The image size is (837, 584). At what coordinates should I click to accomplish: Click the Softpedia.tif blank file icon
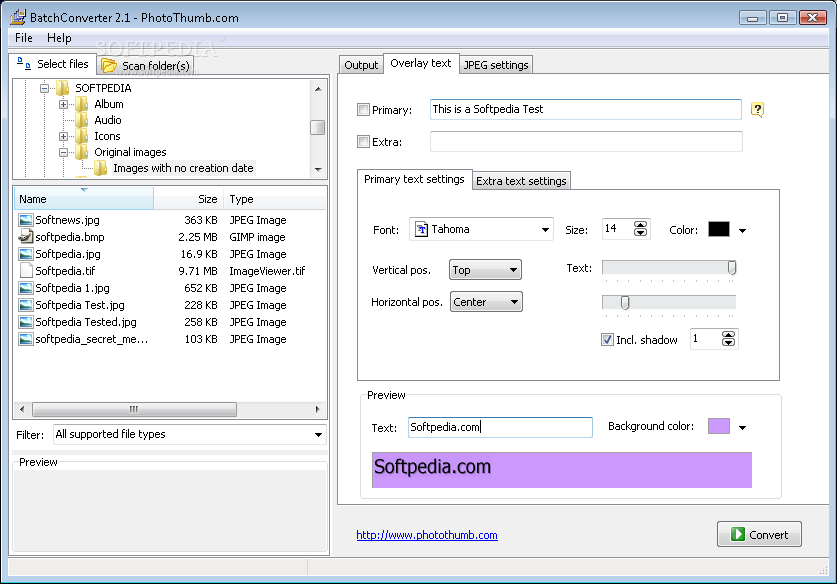26,271
